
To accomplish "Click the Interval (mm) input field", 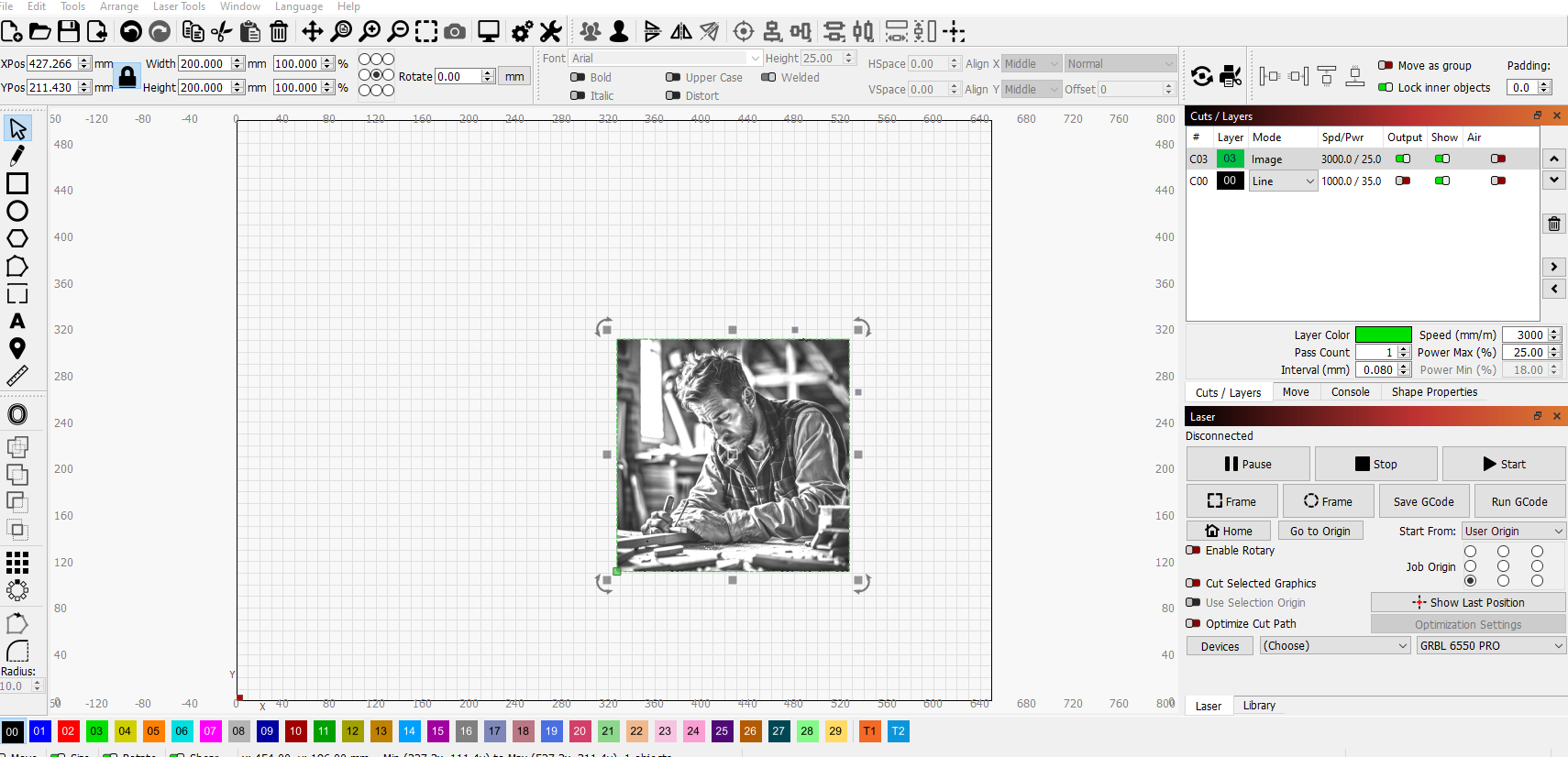I will pyautogui.click(x=1376, y=369).
